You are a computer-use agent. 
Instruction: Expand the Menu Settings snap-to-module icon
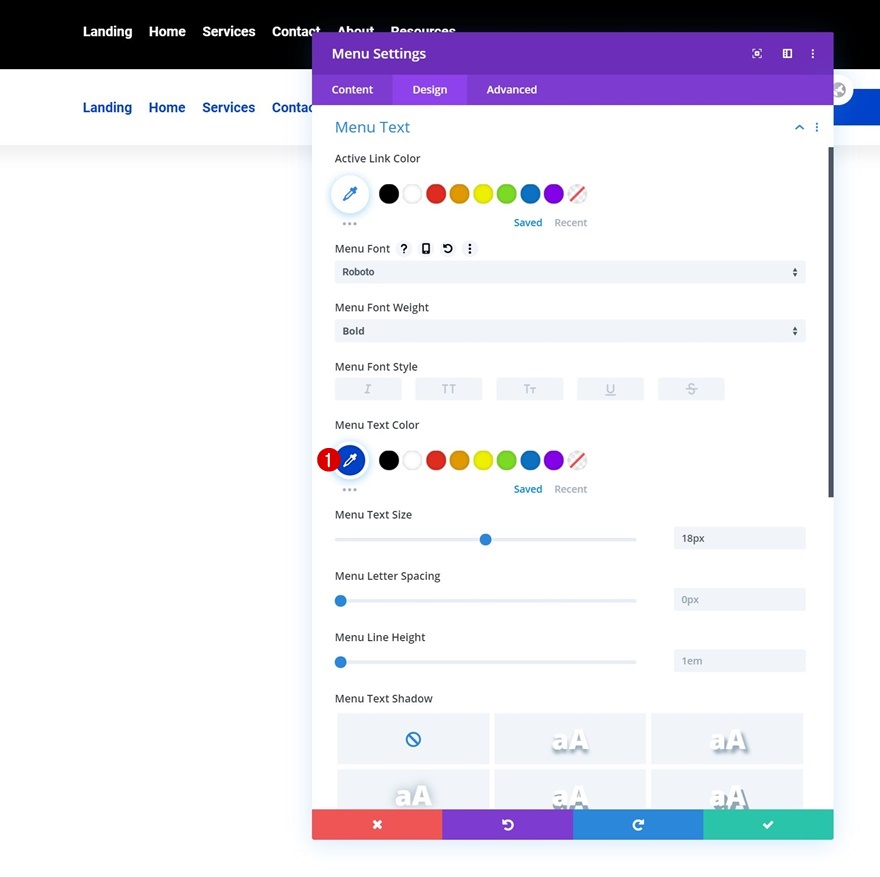pos(757,53)
